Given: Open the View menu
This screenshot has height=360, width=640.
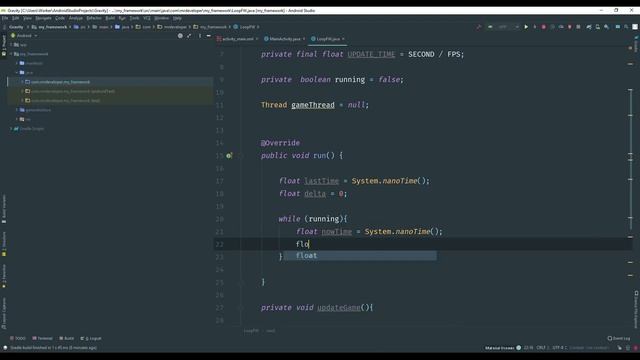Looking at the screenshot, I should (27, 18).
